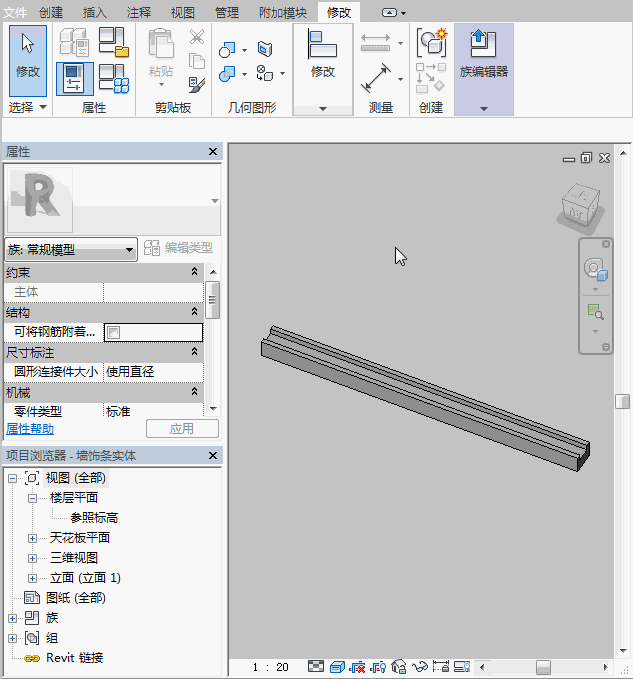
Task: Collapse the 结构 properties section
Action: pos(194,311)
